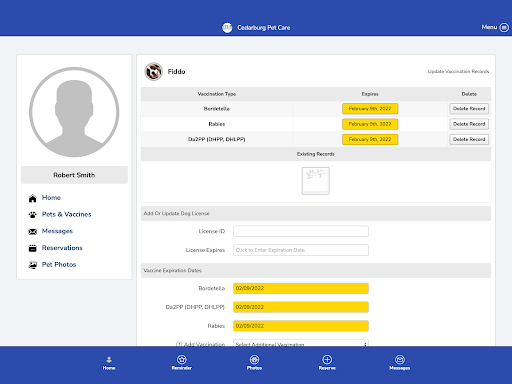The image size is (512, 384).
Task: Click the Da2PP (DHPP, DHLPP) table cell
Action: (217, 139)
